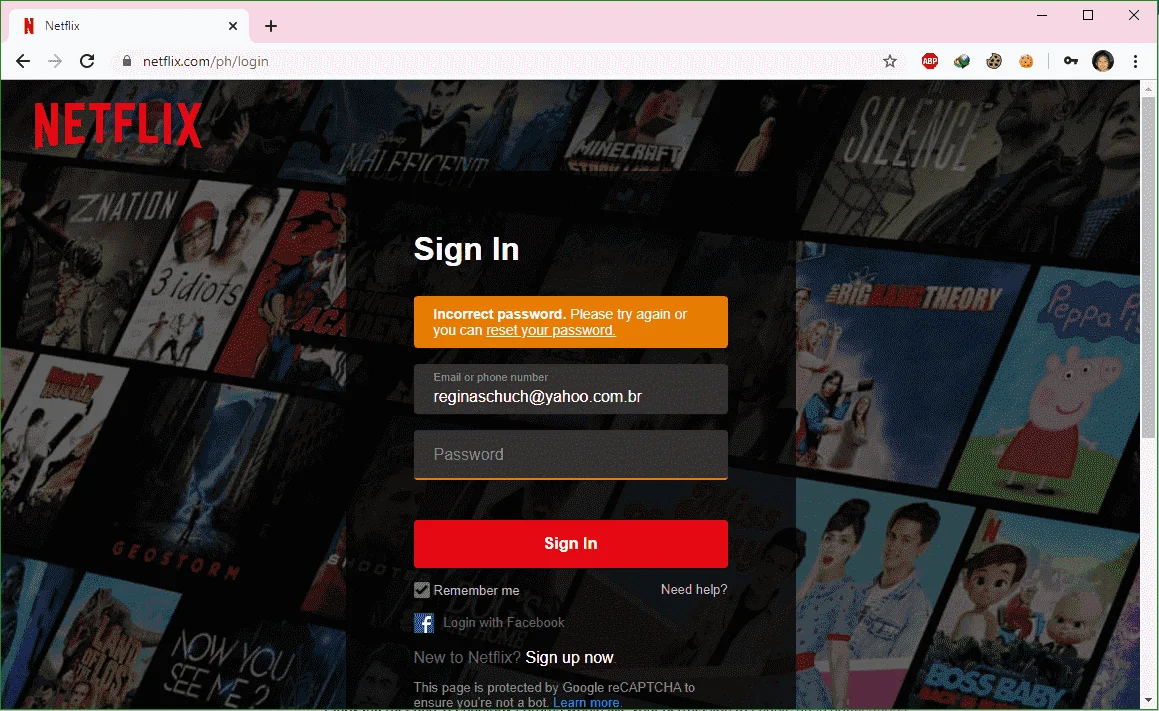Screen dimensions: 1159x711
Task: Select the Netflix browser tab
Action: [x=129, y=26]
